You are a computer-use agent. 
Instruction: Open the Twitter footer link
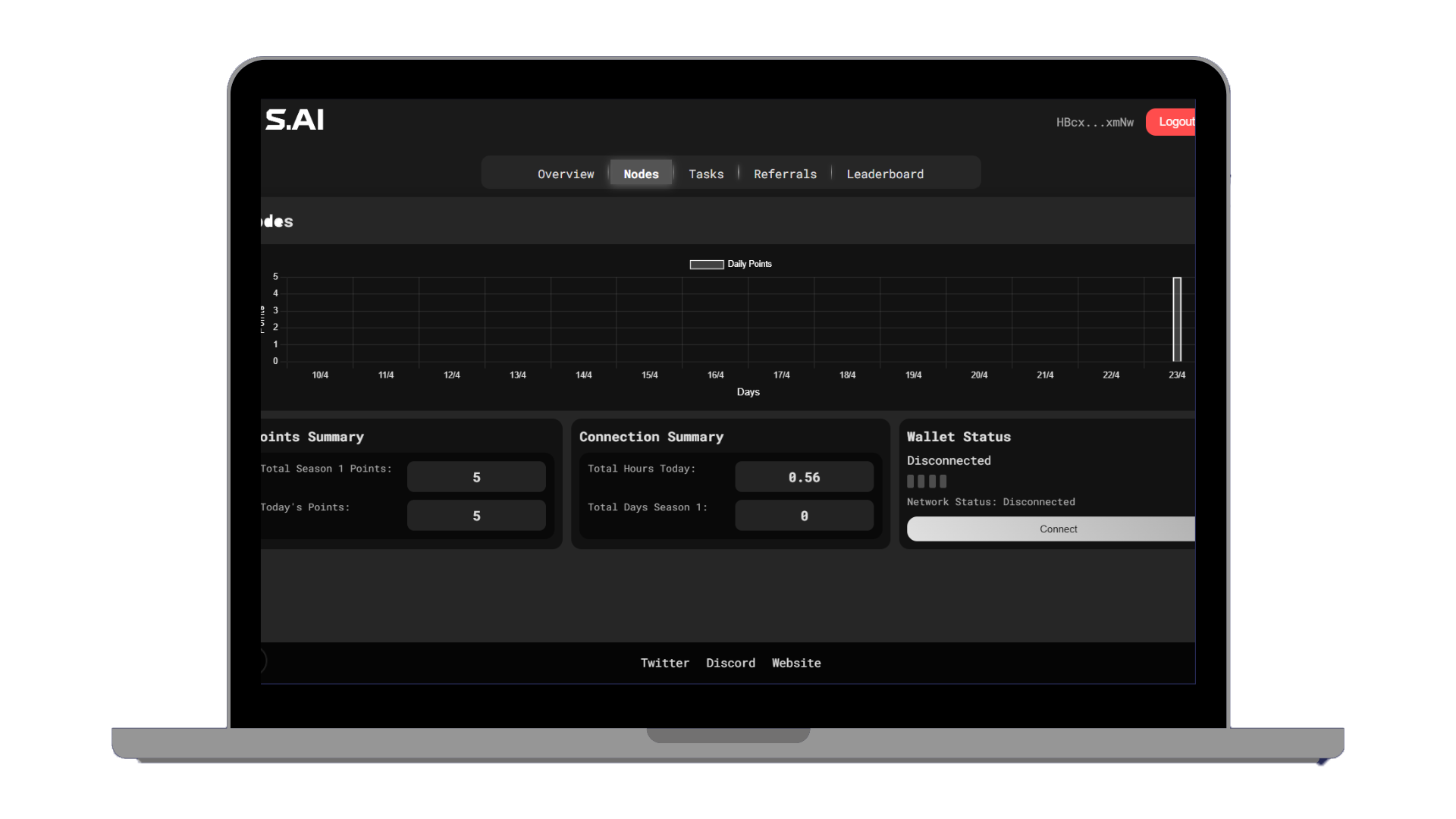[664, 663]
